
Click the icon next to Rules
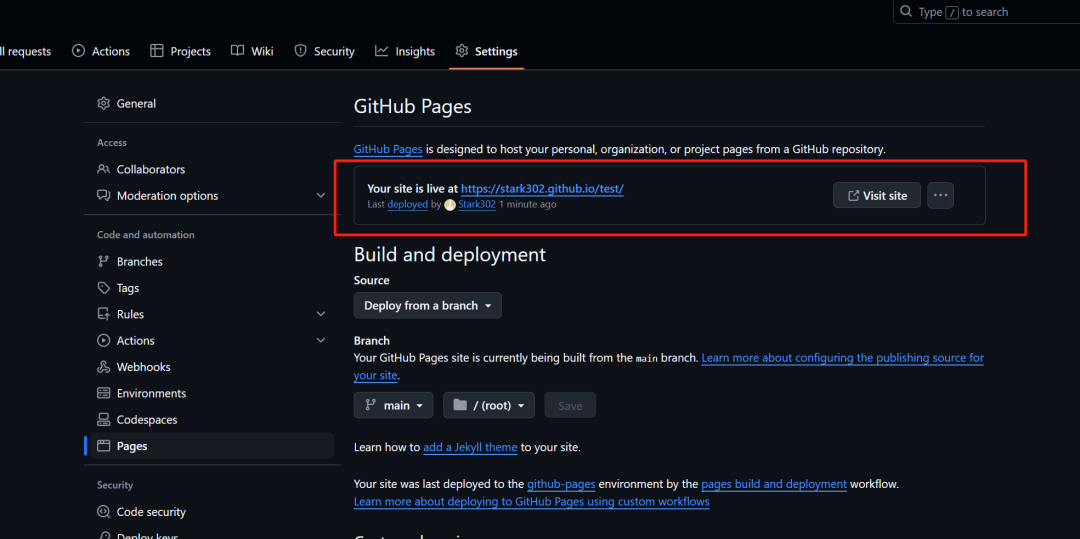(x=103, y=314)
